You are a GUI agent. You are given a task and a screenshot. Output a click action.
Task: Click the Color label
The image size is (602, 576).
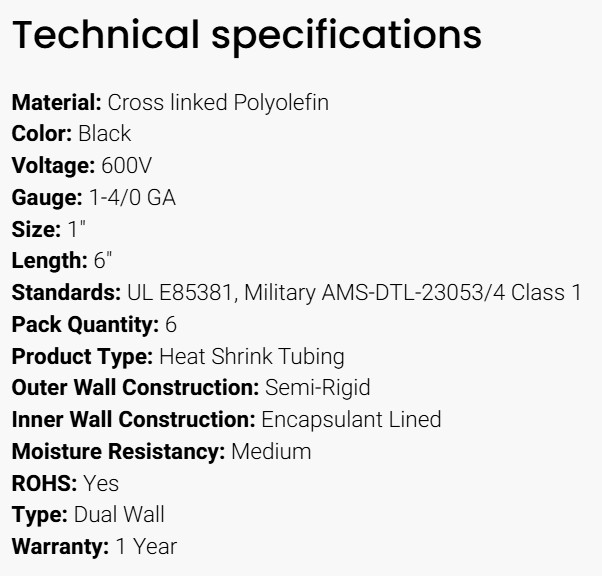(42, 134)
